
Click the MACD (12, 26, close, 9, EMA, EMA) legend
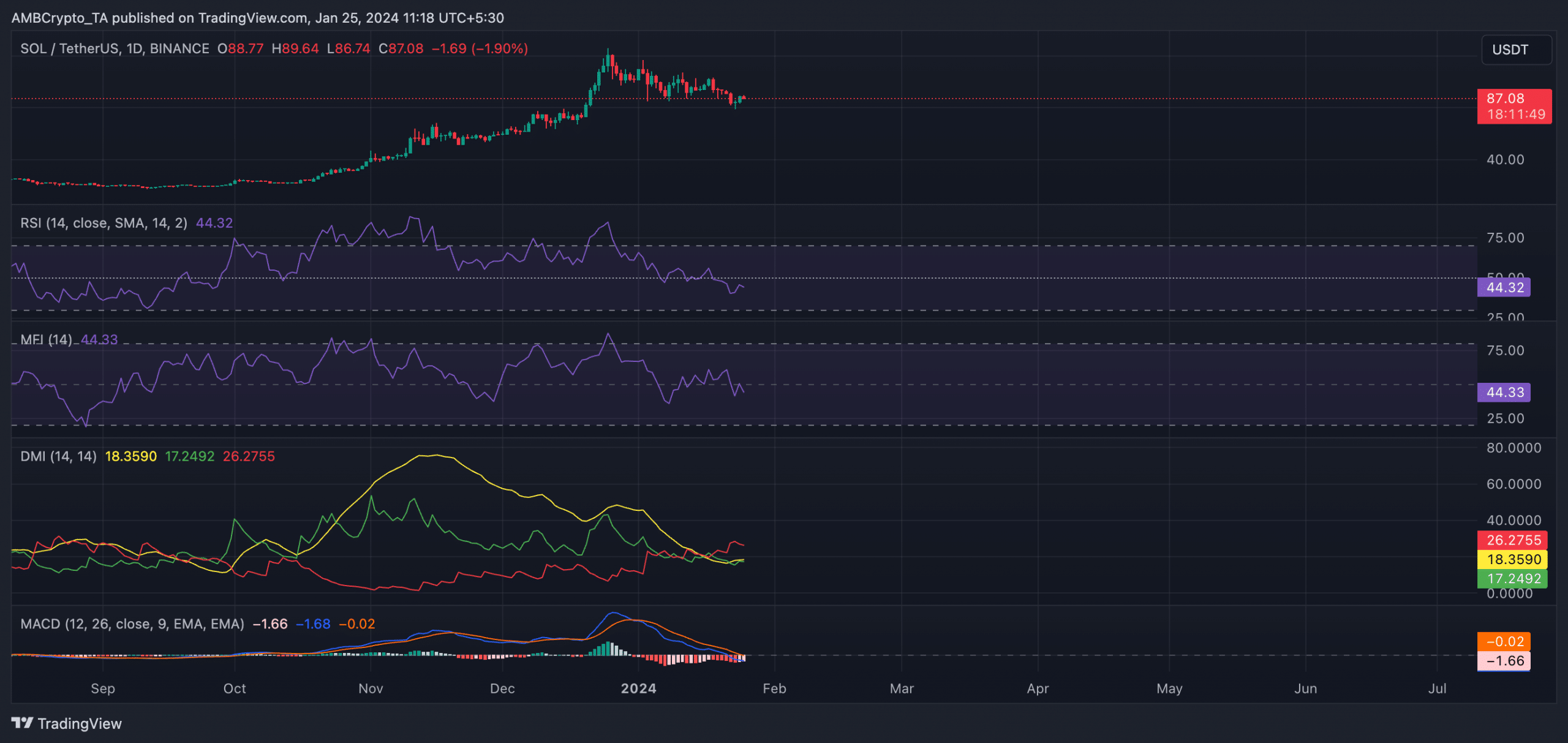pyautogui.click(x=132, y=624)
